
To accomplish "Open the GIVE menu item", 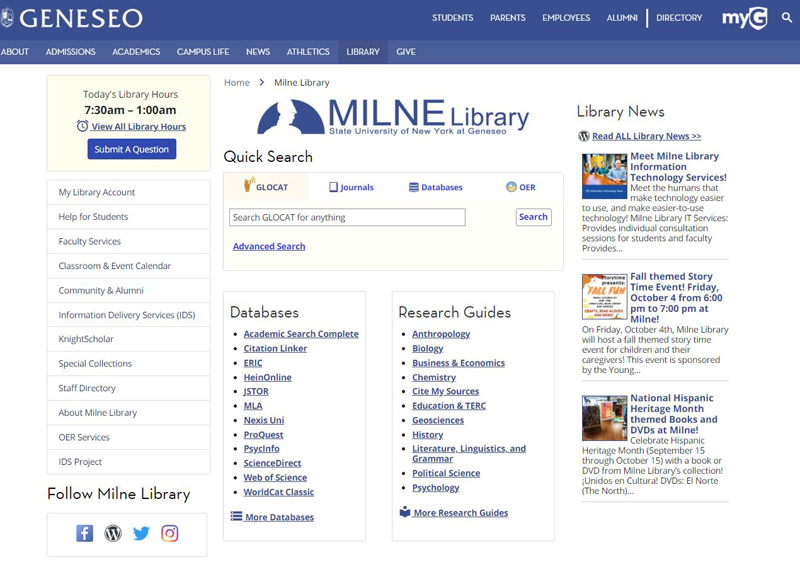I will tap(406, 52).
